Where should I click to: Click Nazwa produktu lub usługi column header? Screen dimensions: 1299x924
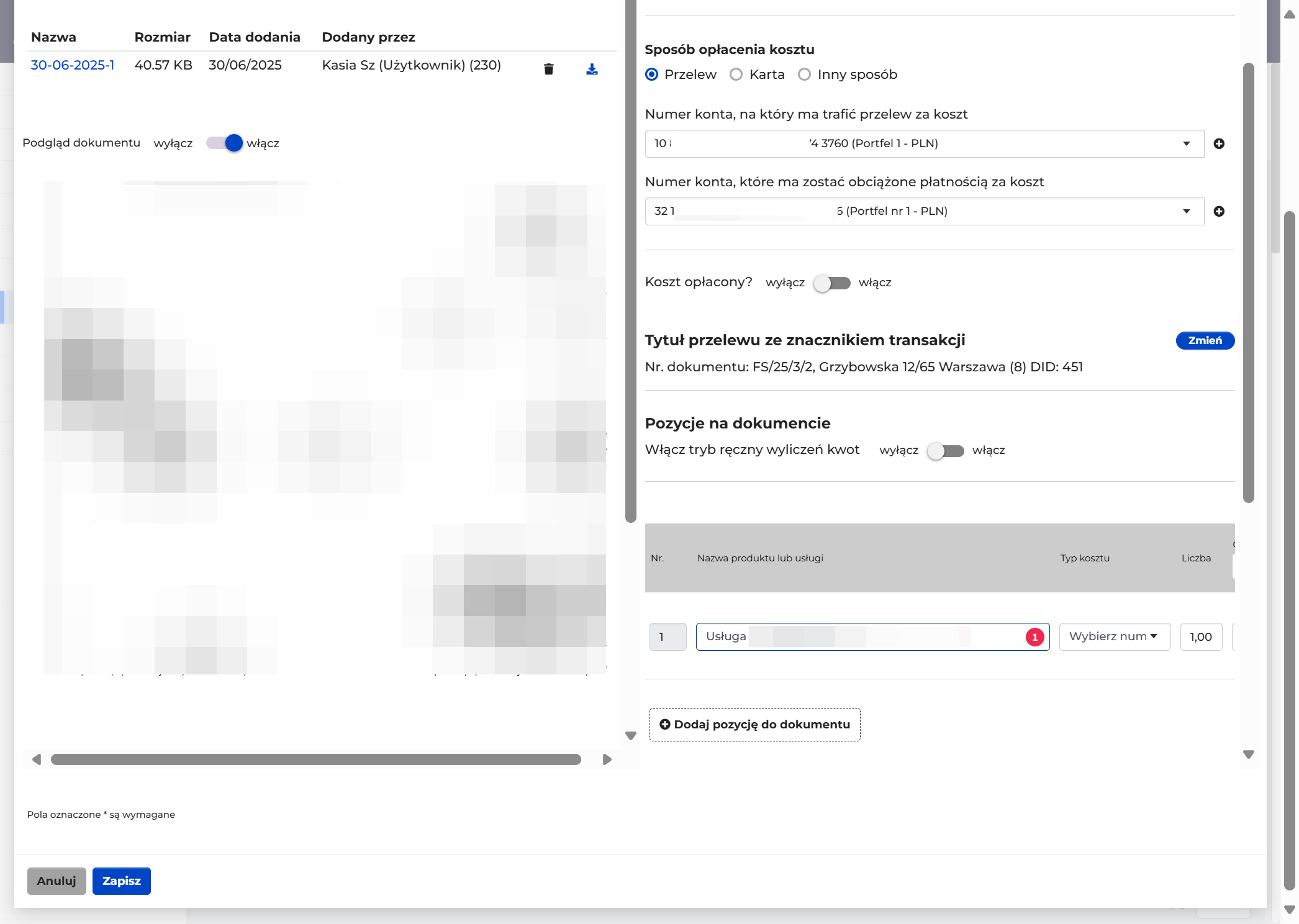(x=760, y=558)
